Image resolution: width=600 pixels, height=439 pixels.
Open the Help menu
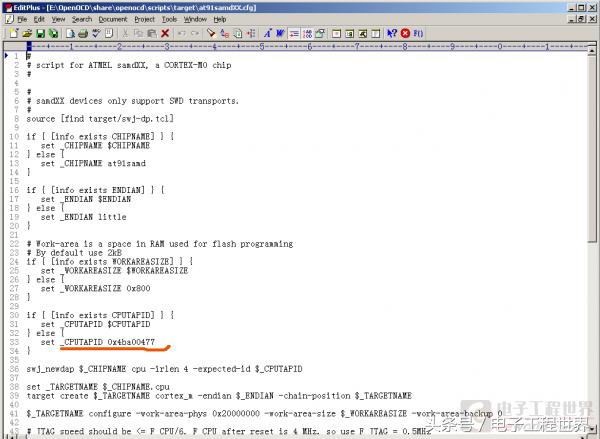(220, 19)
